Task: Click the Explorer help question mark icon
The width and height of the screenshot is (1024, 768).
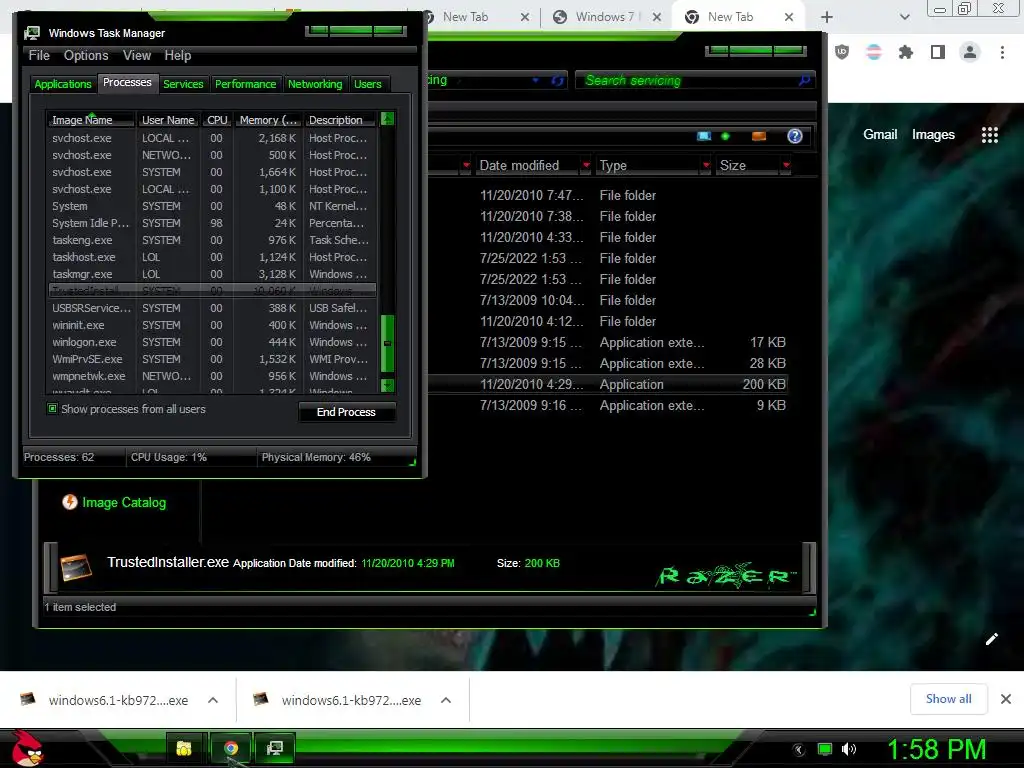Action: point(794,136)
